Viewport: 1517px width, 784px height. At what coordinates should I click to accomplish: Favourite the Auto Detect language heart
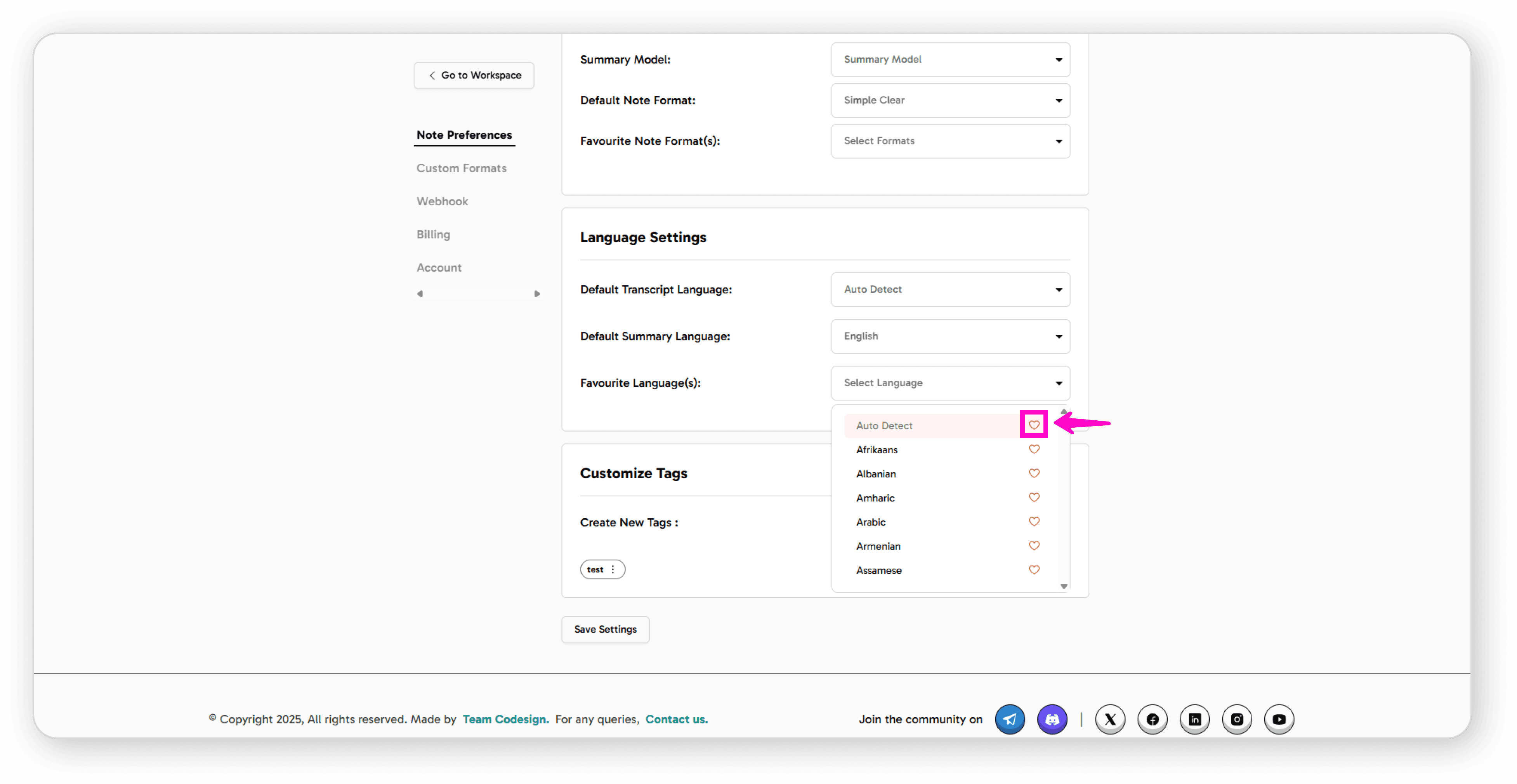1033,424
